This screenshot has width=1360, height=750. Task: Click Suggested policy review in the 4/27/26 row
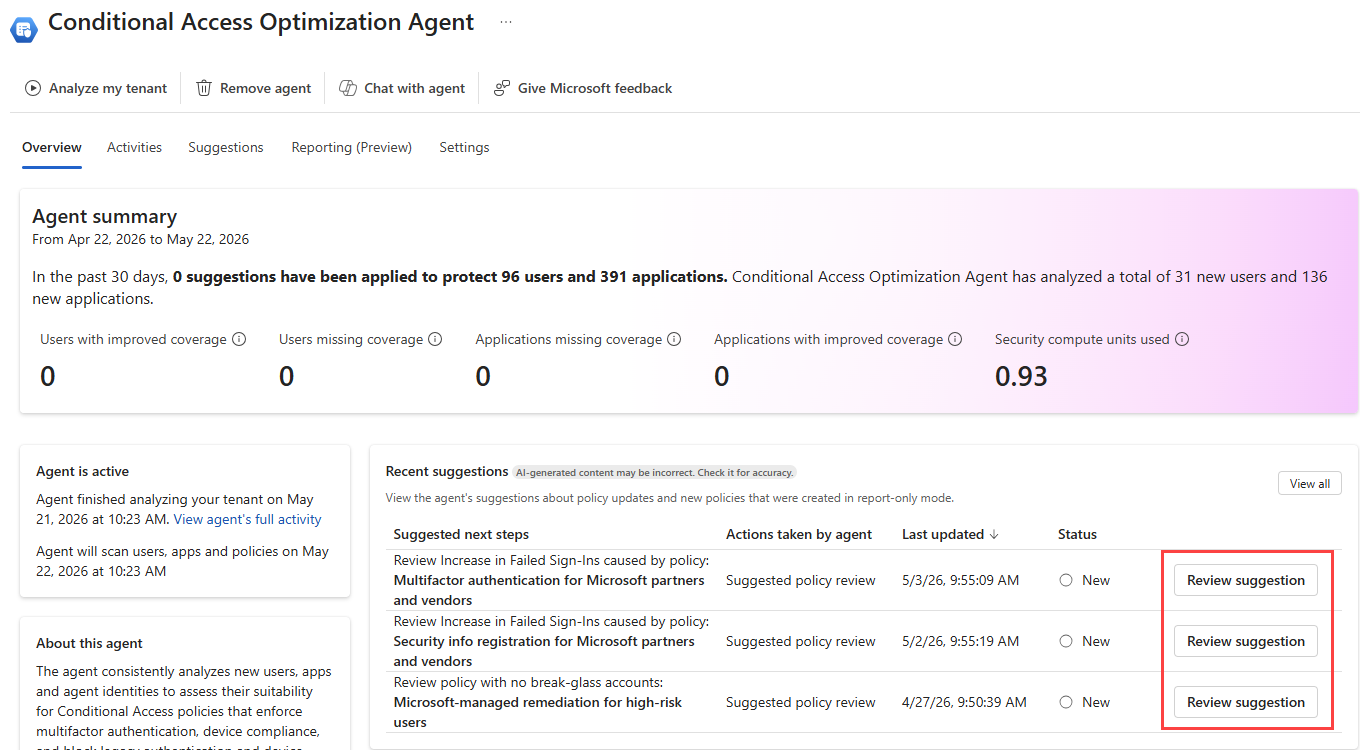pyautogui.click(x=801, y=703)
